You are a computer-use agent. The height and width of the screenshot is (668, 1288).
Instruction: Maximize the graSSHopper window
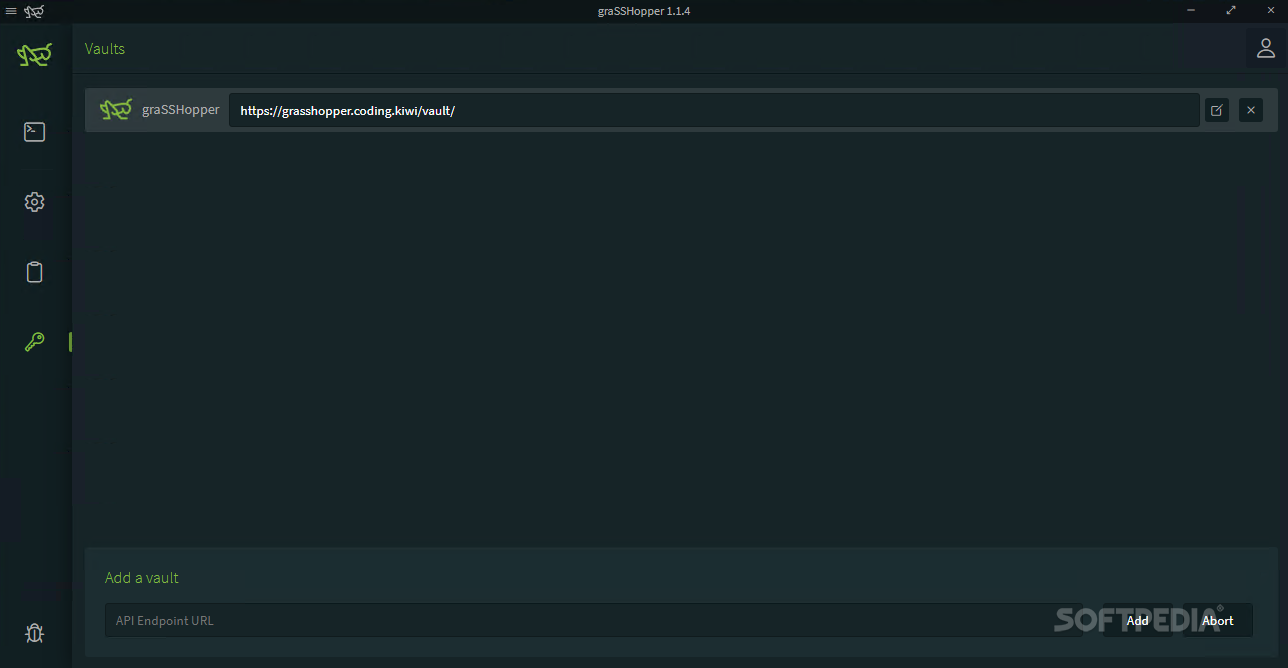tap(1232, 10)
